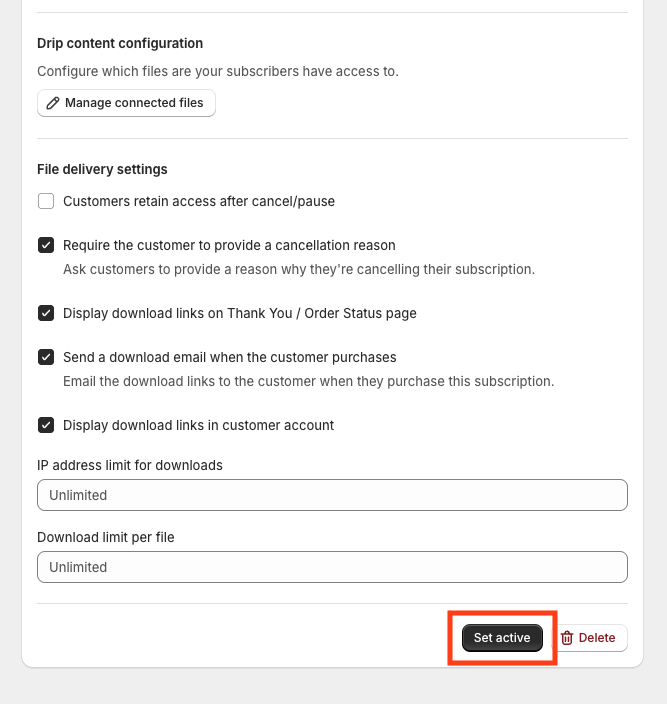Click the 'Display download links in customer account' label text

click(x=199, y=425)
